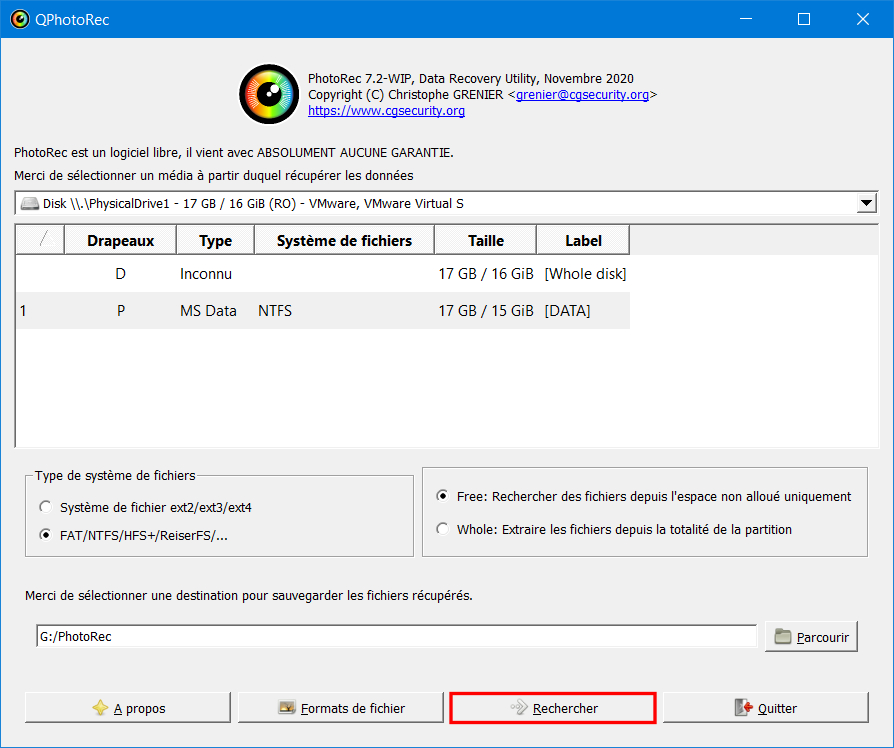Click the arrow icon on Rechercher button
The height and width of the screenshot is (748, 894).
click(519, 708)
